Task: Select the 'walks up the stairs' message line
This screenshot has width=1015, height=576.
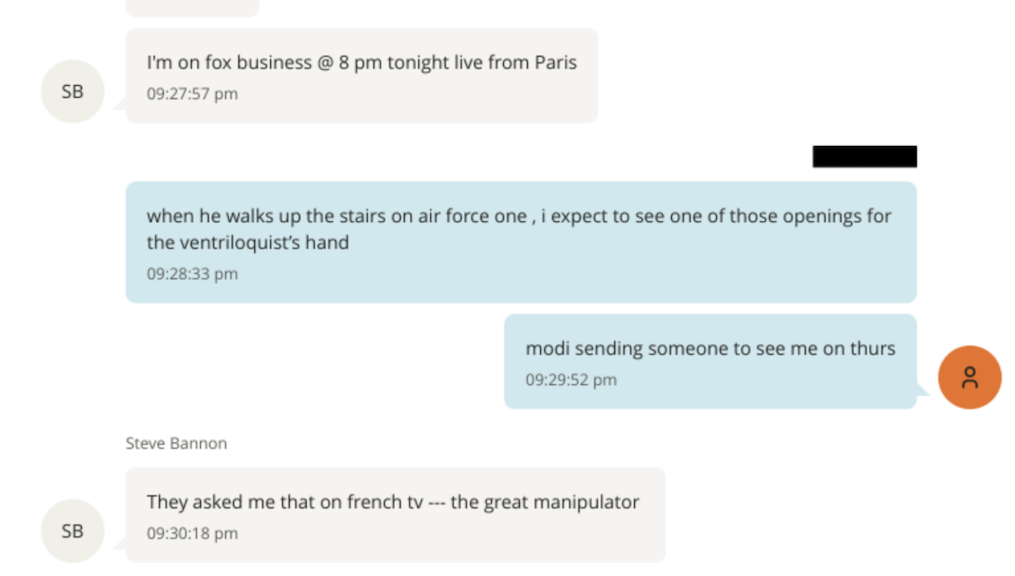Action: point(518,216)
